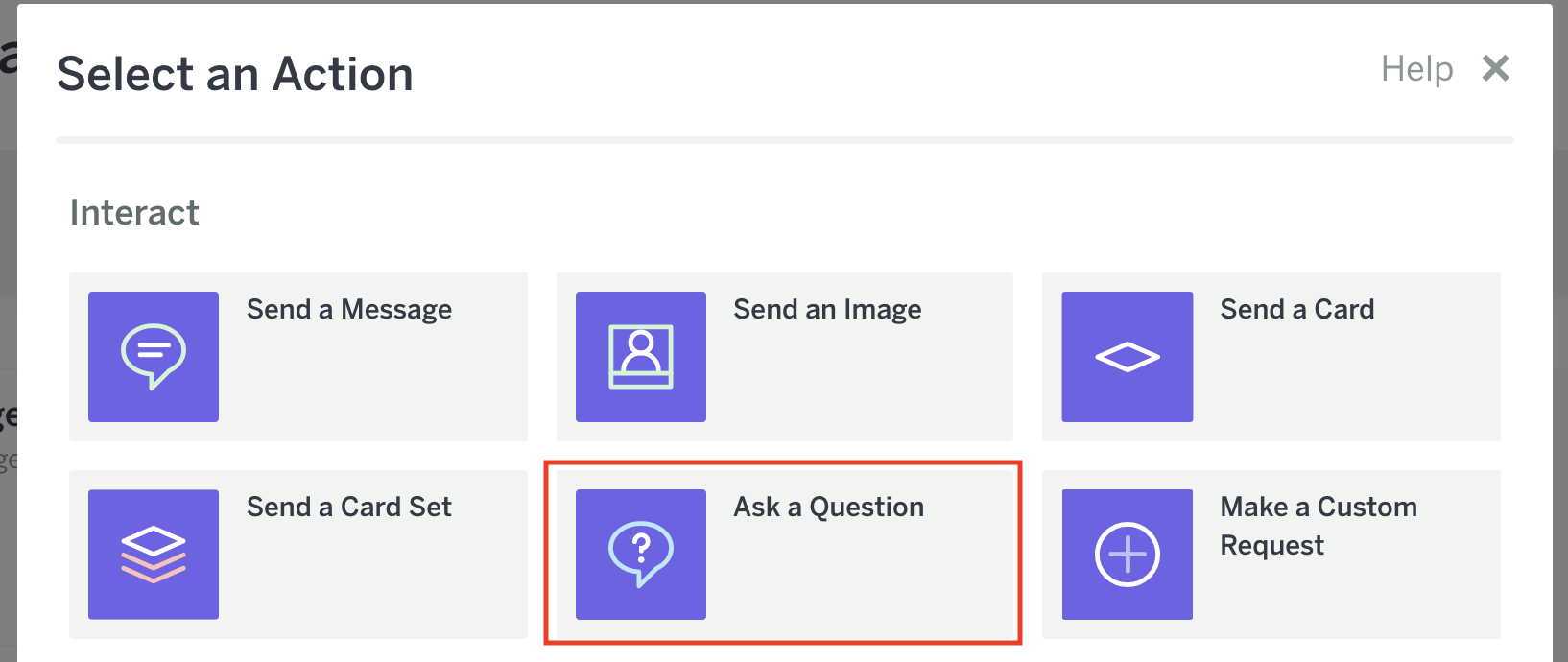Screen dimensions: 1568x662
Task: Click the "Send a Card" text label
Action: tap(1296, 309)
